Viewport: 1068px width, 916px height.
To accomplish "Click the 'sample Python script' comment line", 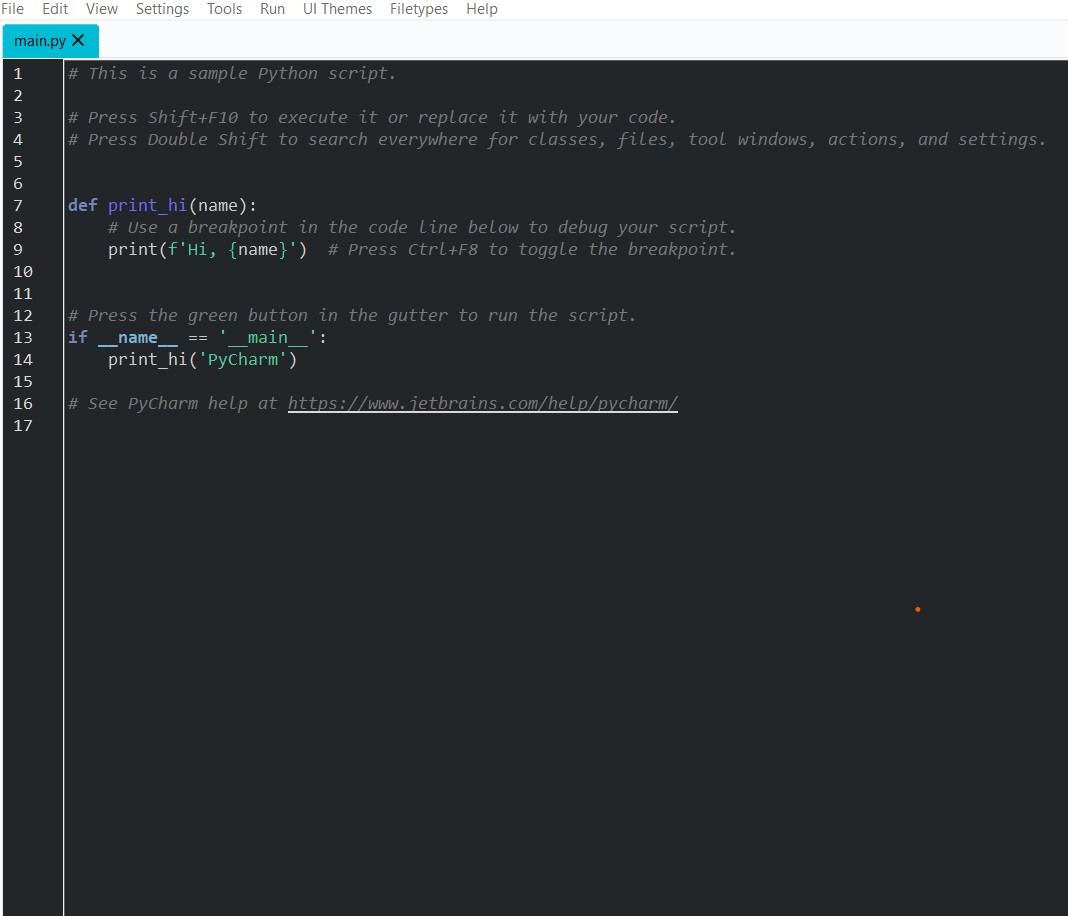I will tap(232, 74).
